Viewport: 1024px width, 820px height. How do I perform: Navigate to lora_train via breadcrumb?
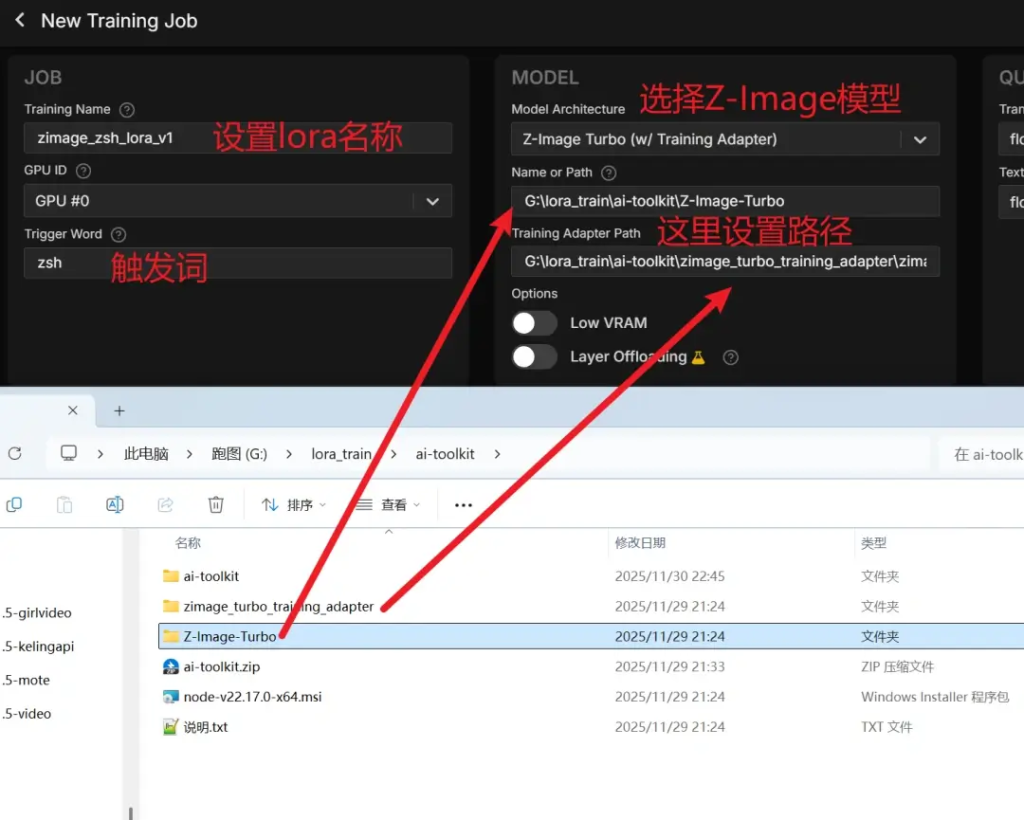(x=343, y=453)
